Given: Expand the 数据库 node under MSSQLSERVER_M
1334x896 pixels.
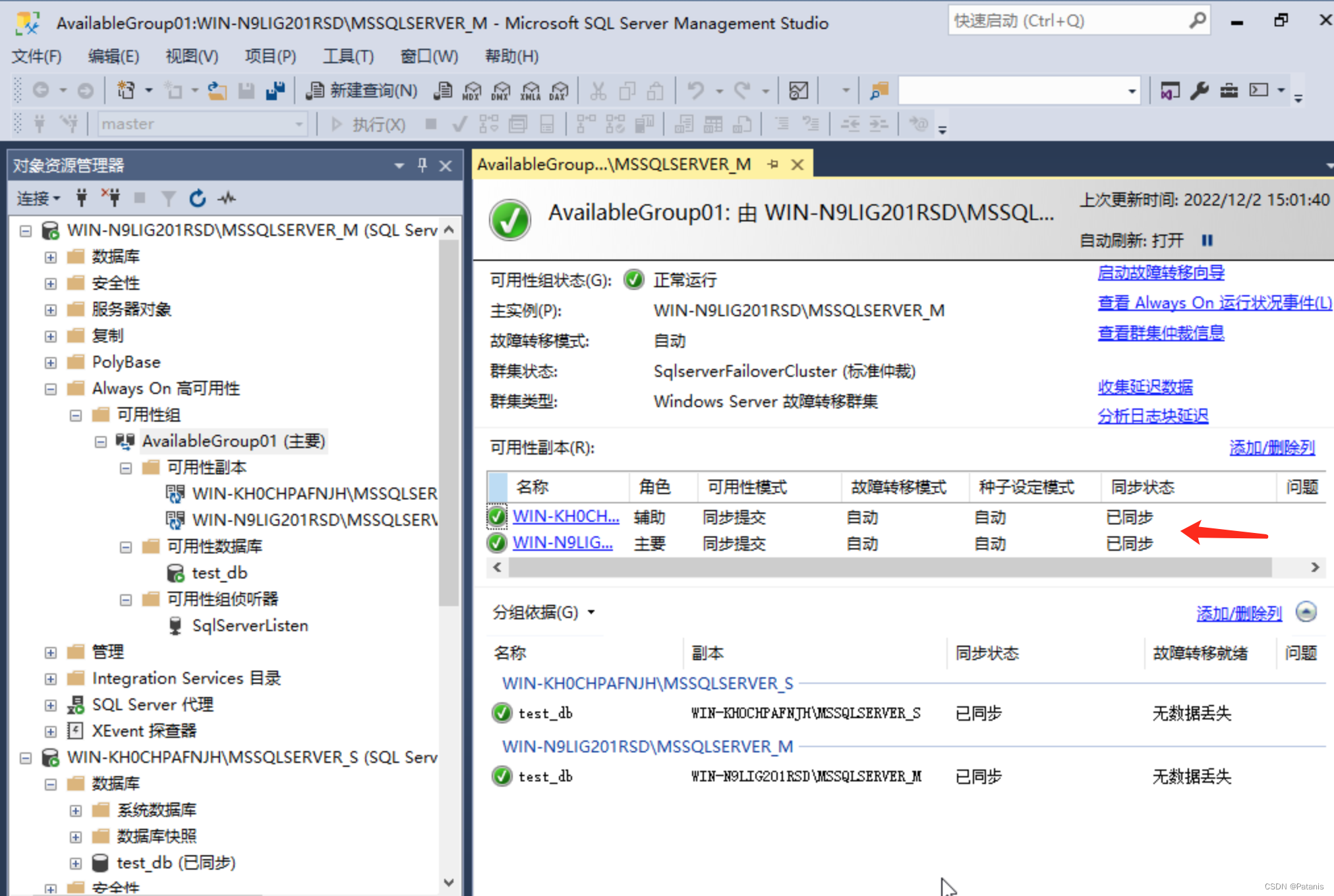Looking at the screenshot, I should coord(51,257).
